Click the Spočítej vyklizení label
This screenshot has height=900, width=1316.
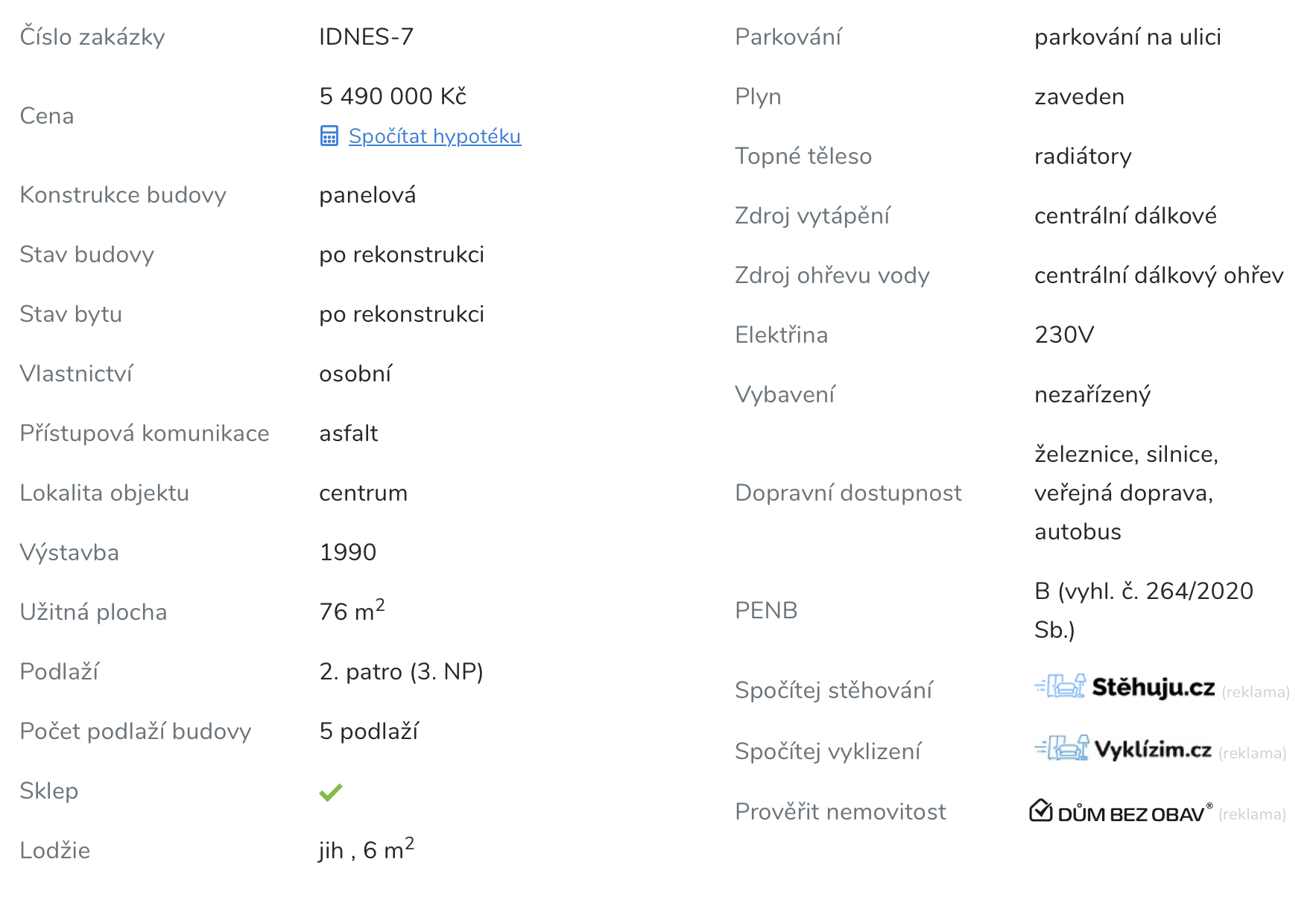pyautogui.click(x=827, y=751)
